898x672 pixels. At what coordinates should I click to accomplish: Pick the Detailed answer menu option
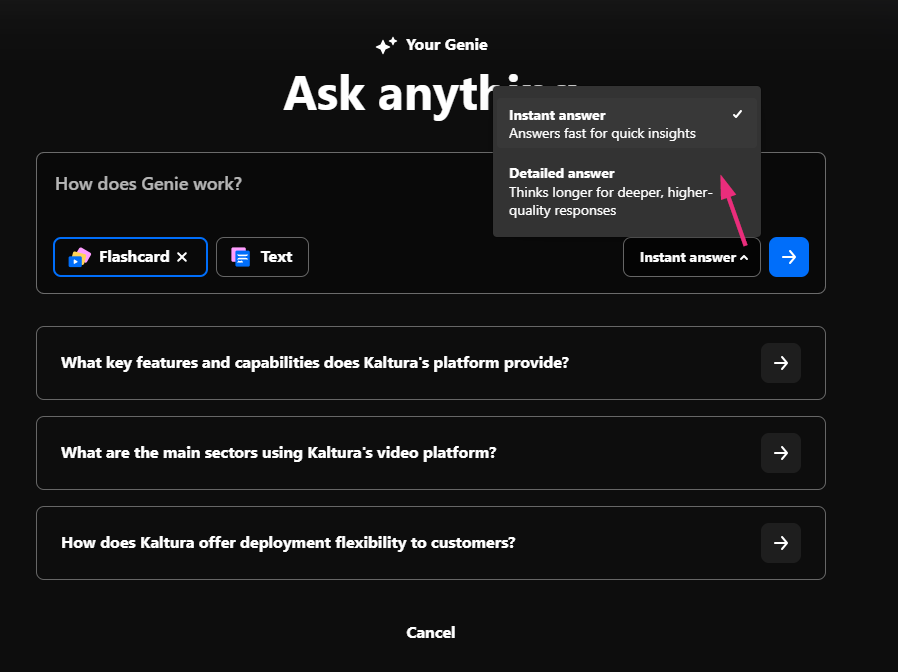pos(627,191)
